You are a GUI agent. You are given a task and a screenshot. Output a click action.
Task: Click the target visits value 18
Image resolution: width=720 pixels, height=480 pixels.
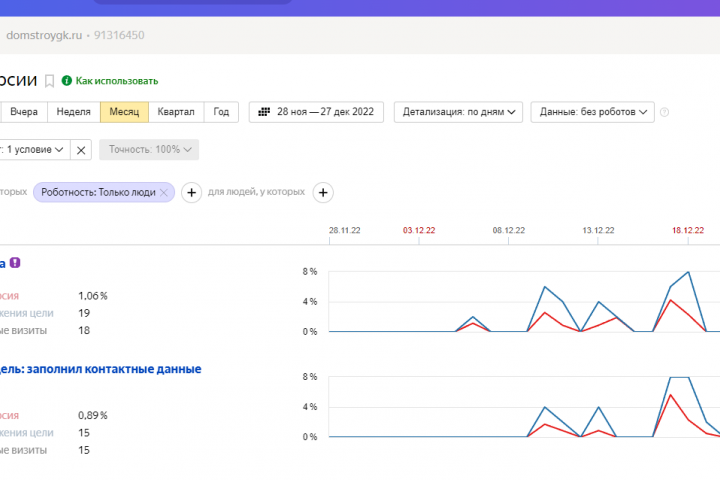click(84, 331)
